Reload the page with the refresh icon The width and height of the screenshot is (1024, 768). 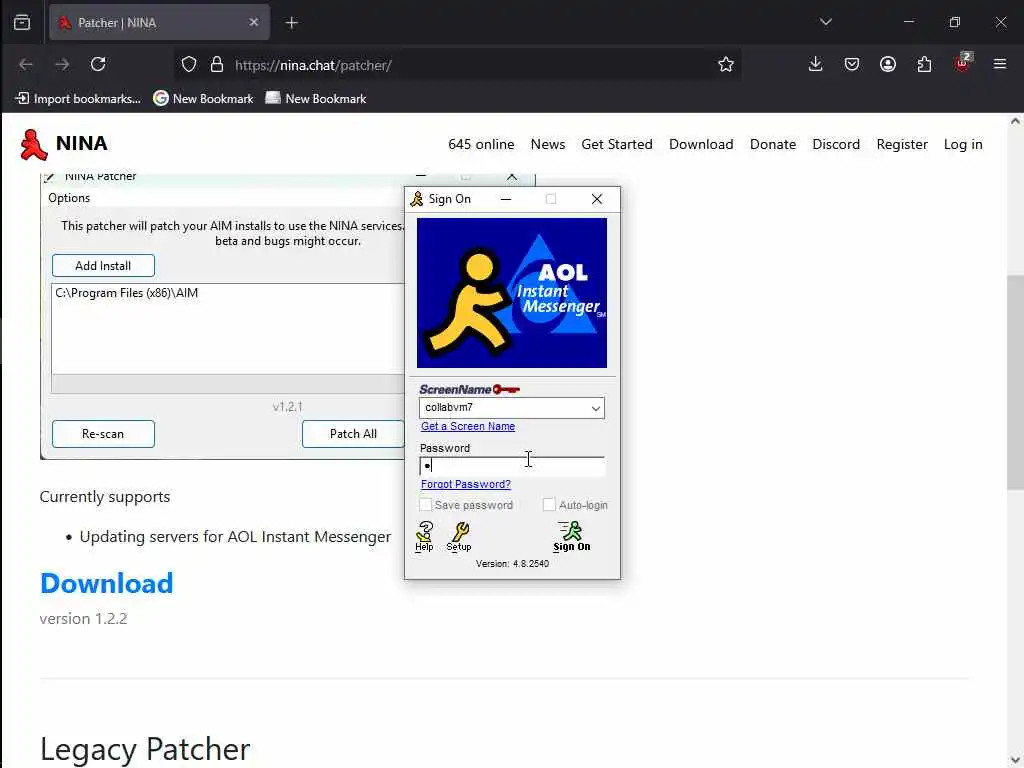pos(98,64)
